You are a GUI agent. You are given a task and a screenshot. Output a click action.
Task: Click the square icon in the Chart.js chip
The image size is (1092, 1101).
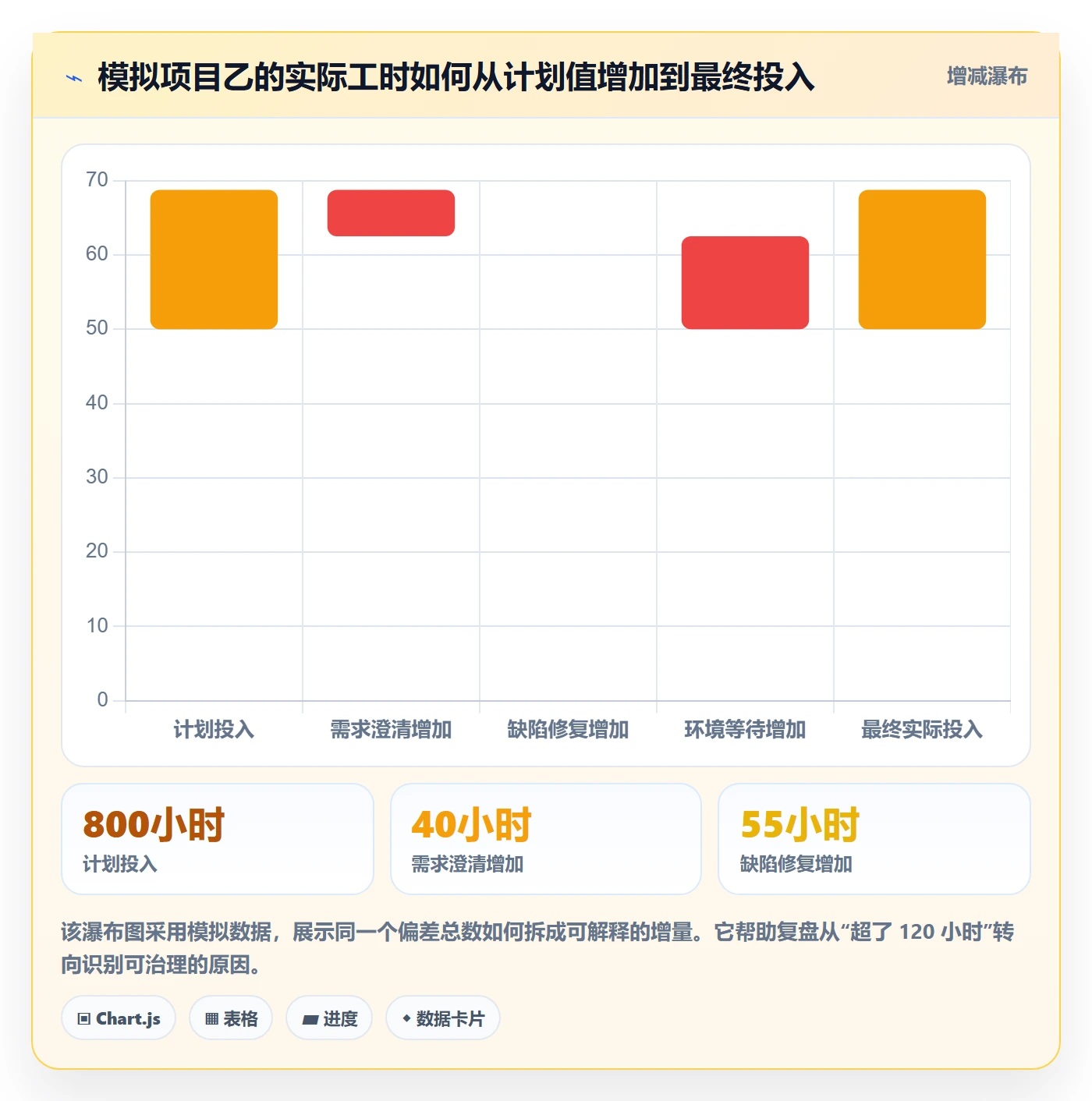coord(84,1019)
